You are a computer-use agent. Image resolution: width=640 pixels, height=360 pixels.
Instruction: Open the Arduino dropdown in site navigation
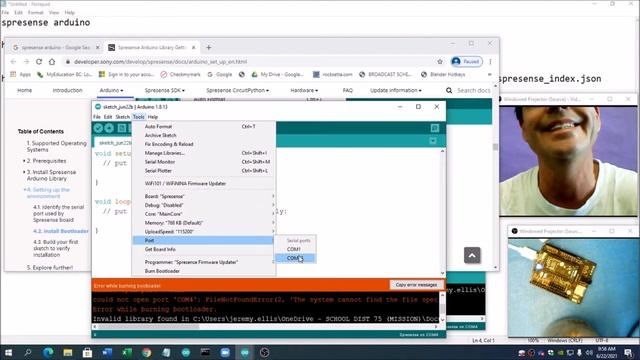pos(111,90)
